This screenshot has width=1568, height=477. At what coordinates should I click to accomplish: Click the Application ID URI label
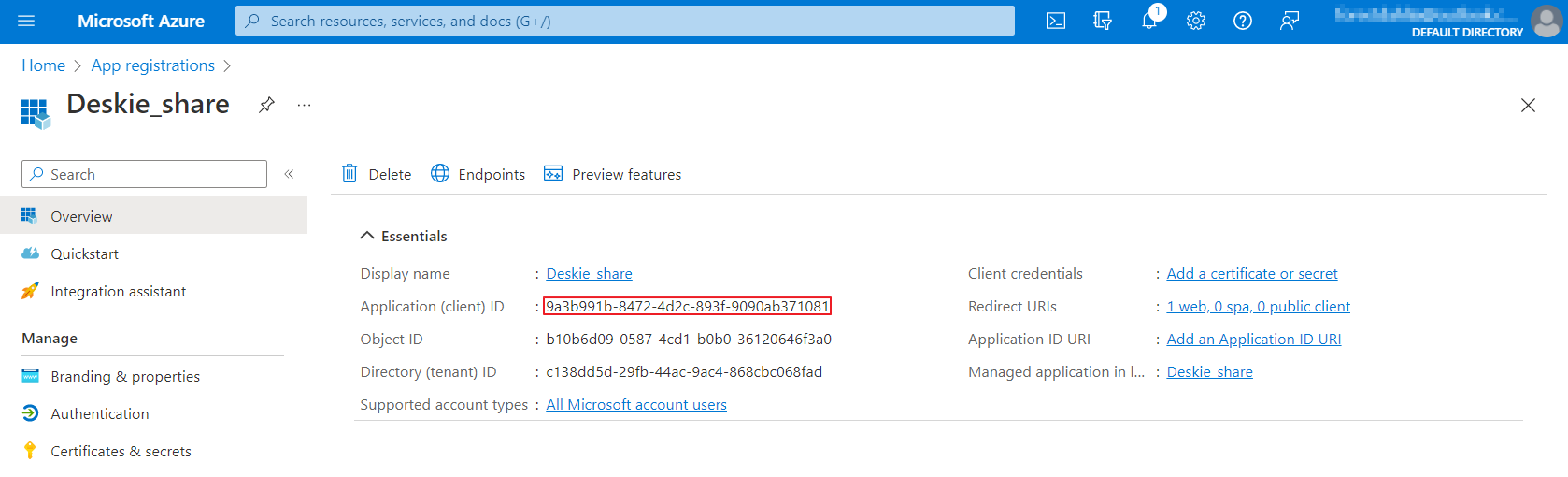[1029, 339]
